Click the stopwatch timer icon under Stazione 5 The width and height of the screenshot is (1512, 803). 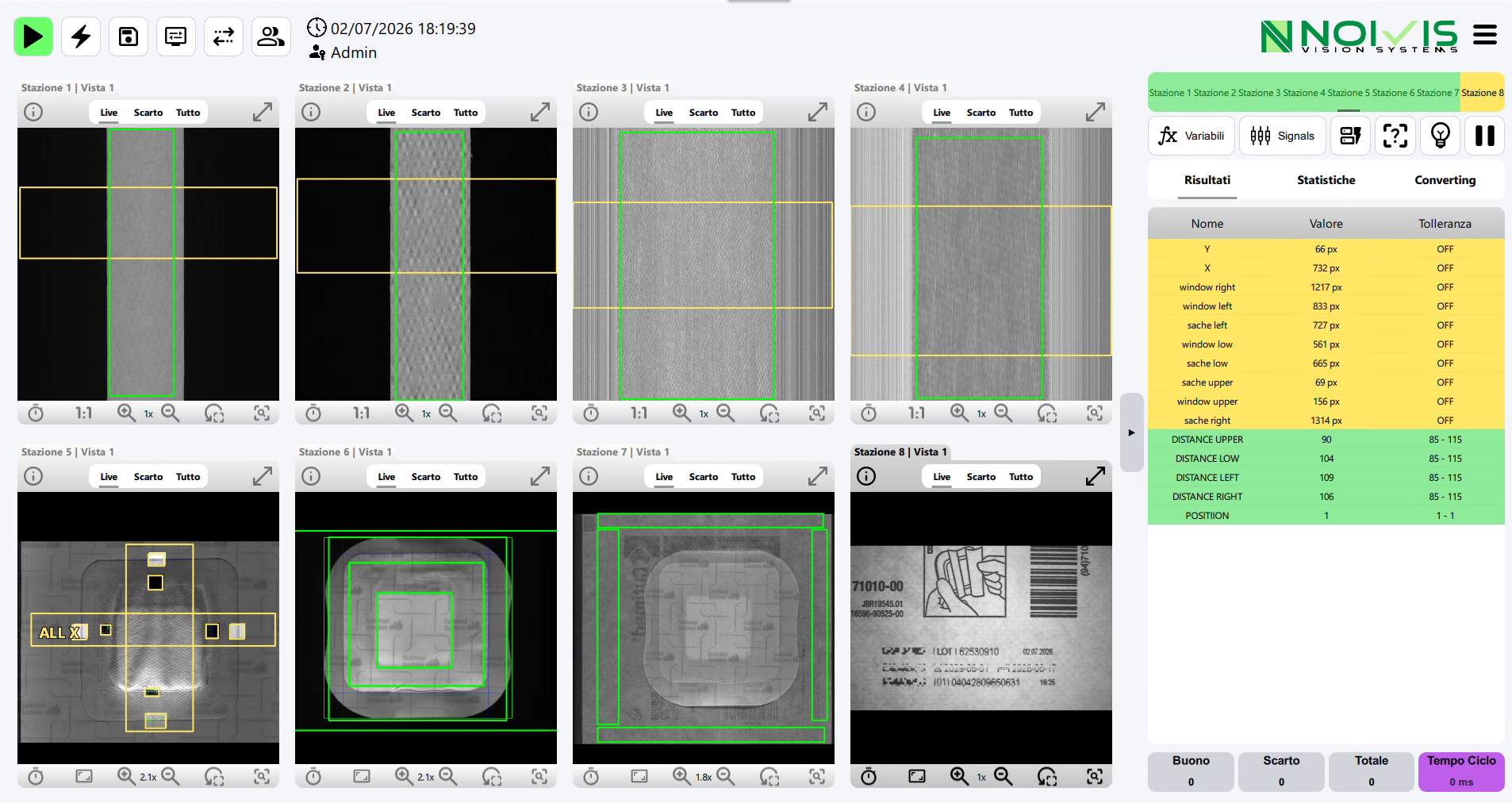coord(36,776)
